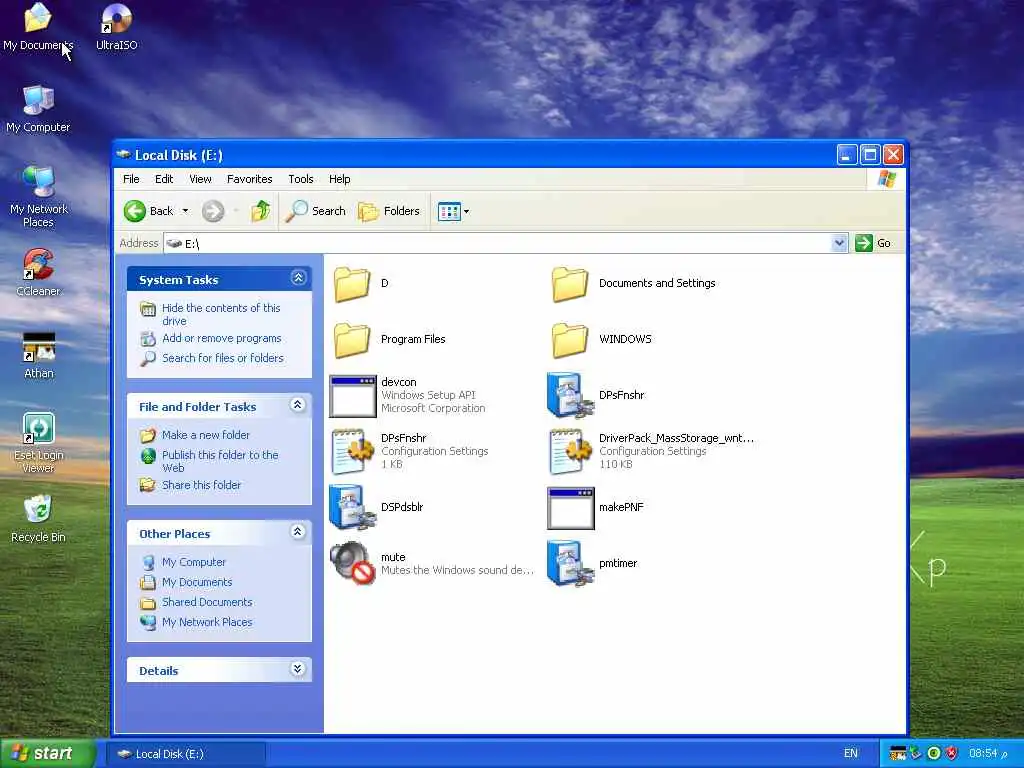The image size is (1024, 768).
Task: Open the Edit menu
Action: click(164, 179)
